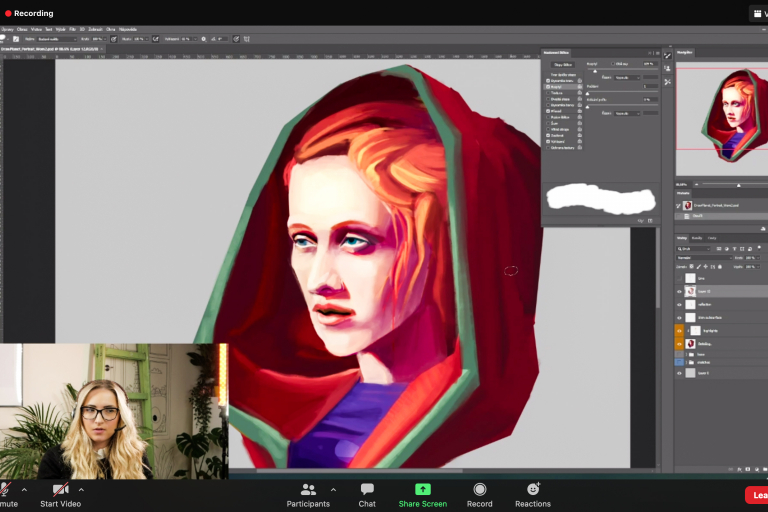Click the brush settings panel icon in the dock
The height and width of the screenshot is (512, 768).
click(x=667, y=55)
